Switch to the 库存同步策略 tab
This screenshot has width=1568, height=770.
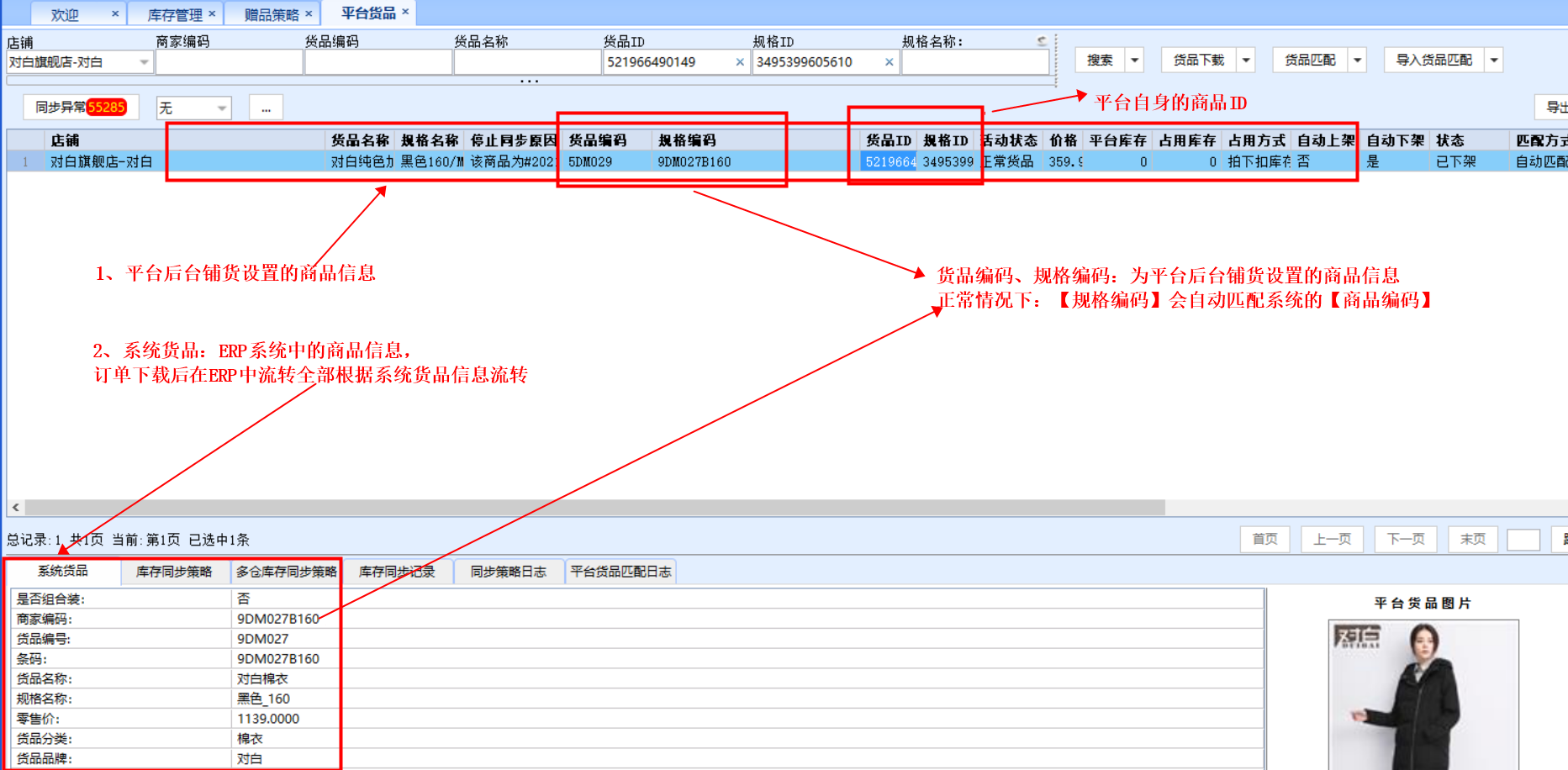click(x=174, y=572)
